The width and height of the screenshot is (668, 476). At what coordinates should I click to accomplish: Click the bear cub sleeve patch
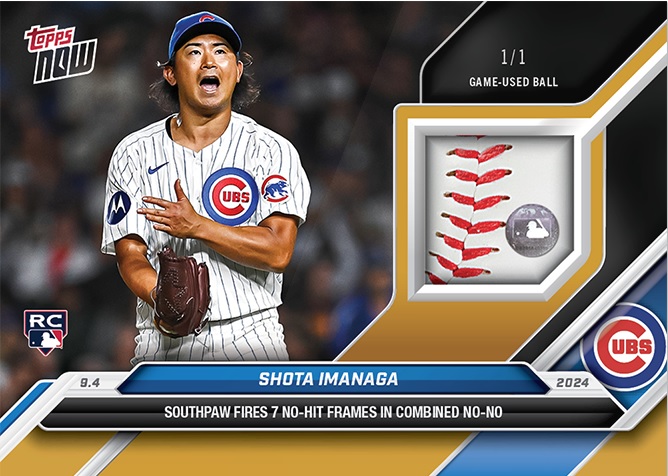click(275, 189)
